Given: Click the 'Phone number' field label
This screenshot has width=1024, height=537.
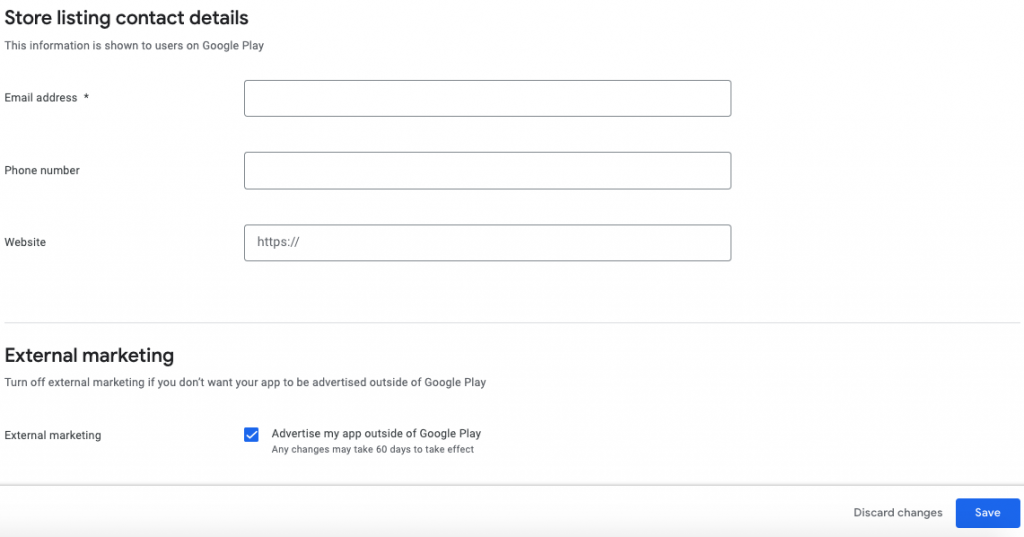Looking at the screenshot, I should tap(42, 170).
